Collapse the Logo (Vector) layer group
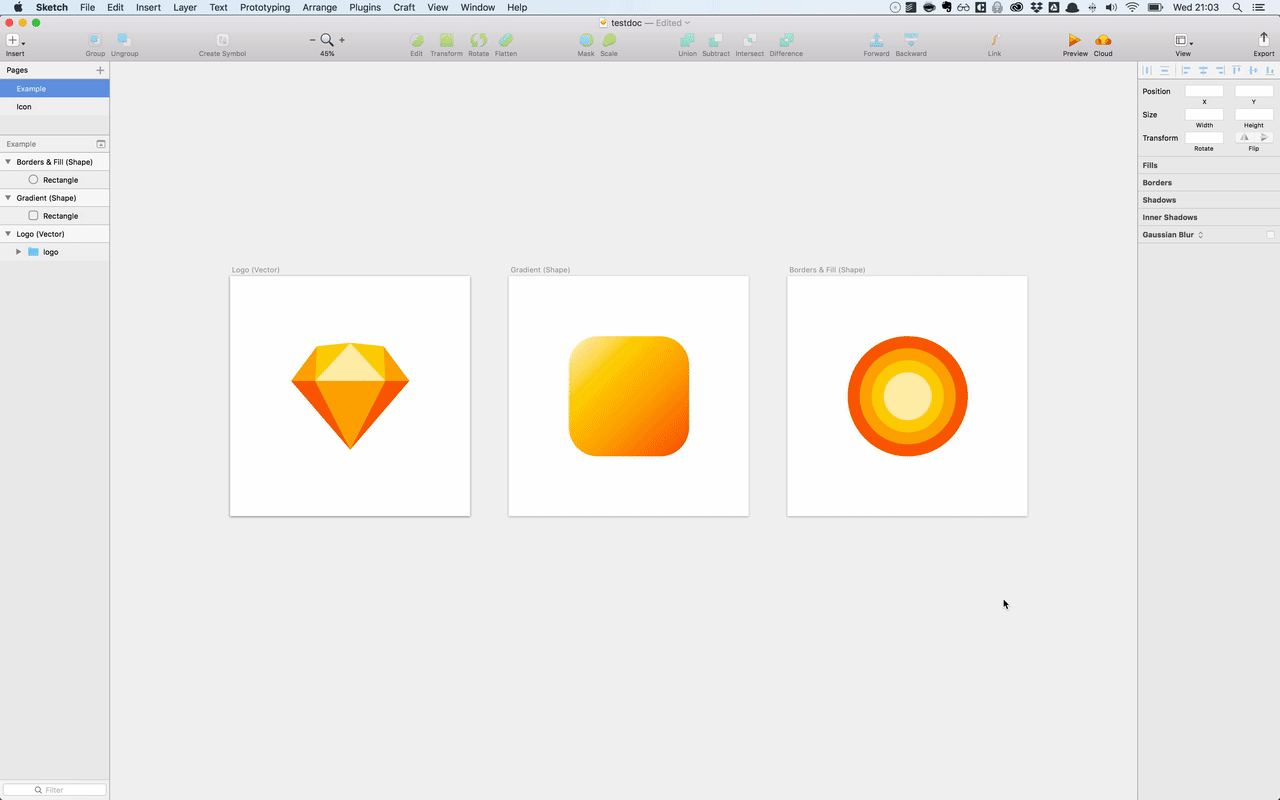Image resolution: width=1280 pixels, height=800 pixels. tap(8, 233)
